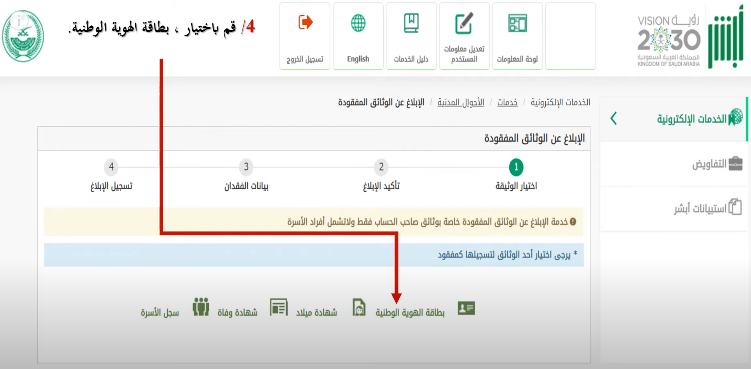This screenshot has width=751, height=369.
Task: Open the services guide (دليل الخدمات) book icon
Action: coord(411,23)
